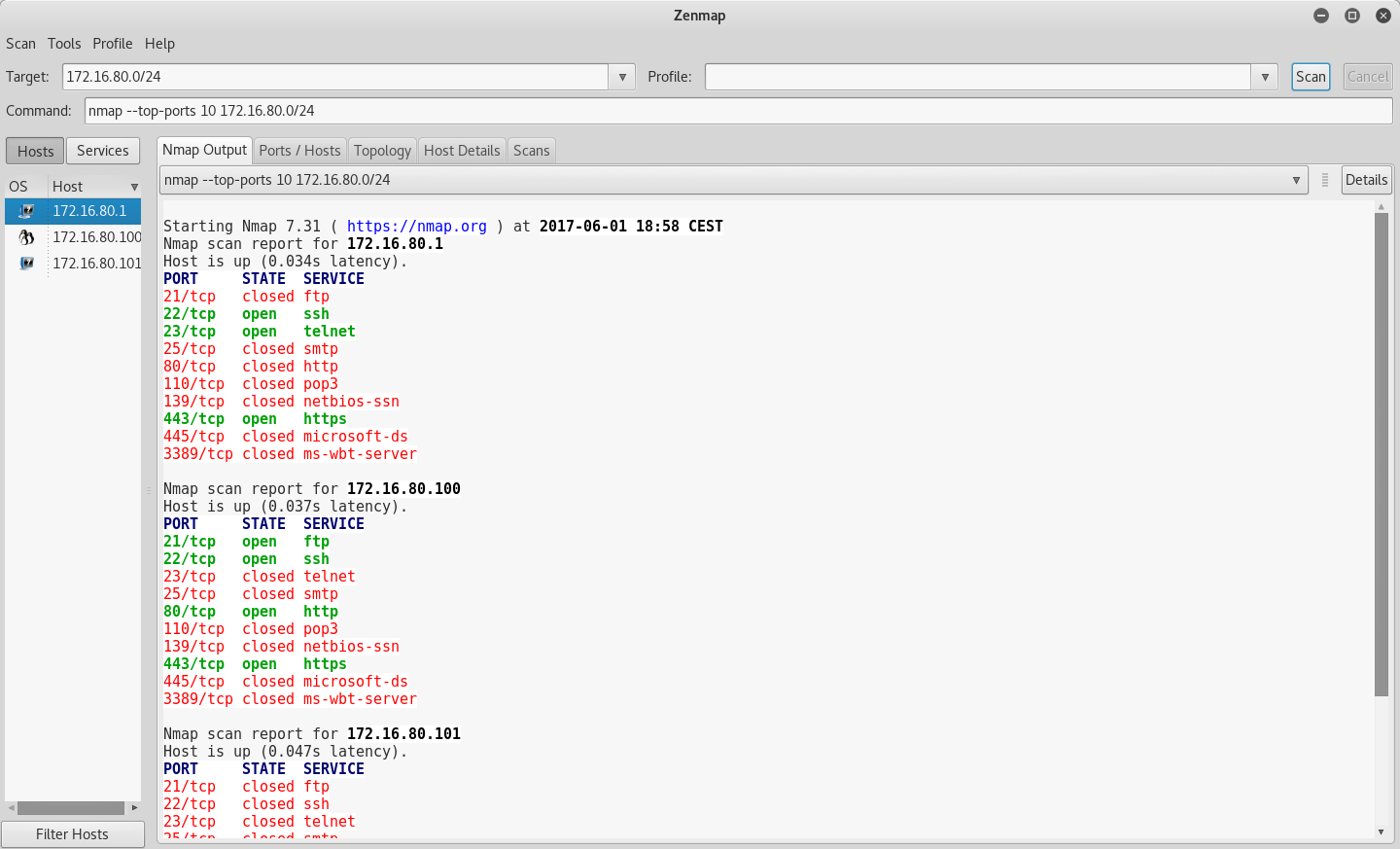Screen dimensions: 1400x849
Task: Click host list scroll left arrow
Action: pos(11,808)
